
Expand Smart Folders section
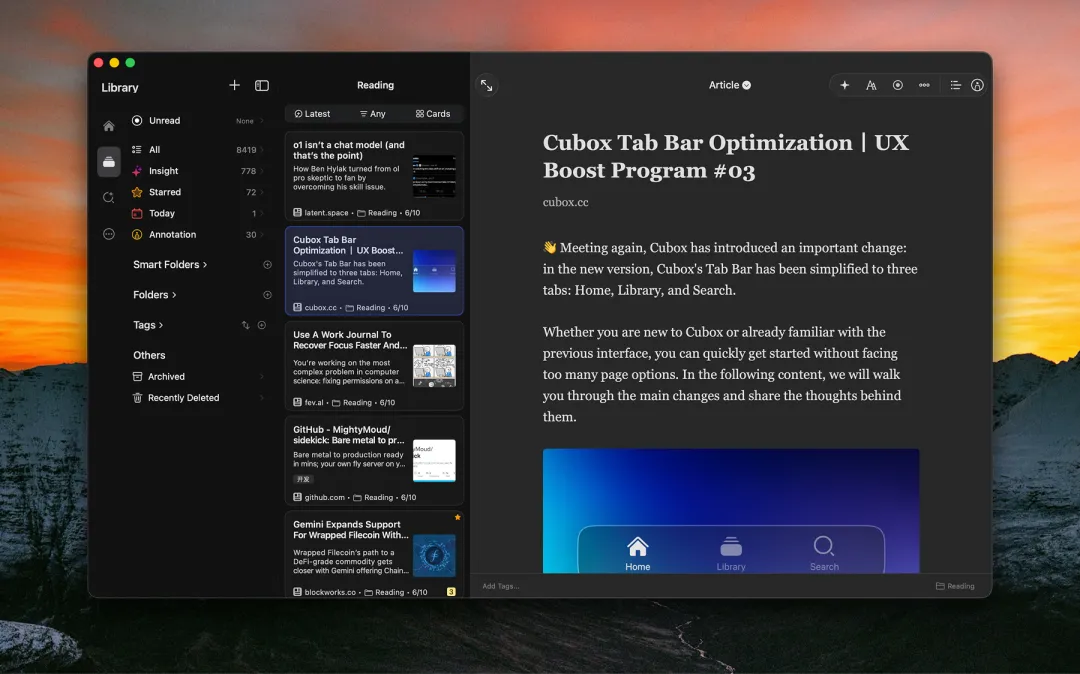tap(169, 264)
